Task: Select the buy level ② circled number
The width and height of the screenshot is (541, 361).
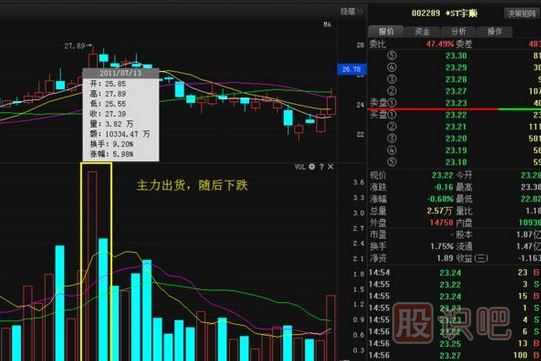Action: click(392, 127)
